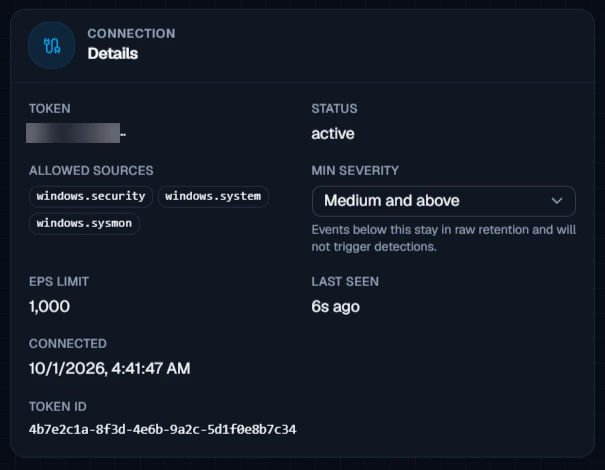
Task: Open the Min Severity dropdown
Action: (x=444, y=201)
